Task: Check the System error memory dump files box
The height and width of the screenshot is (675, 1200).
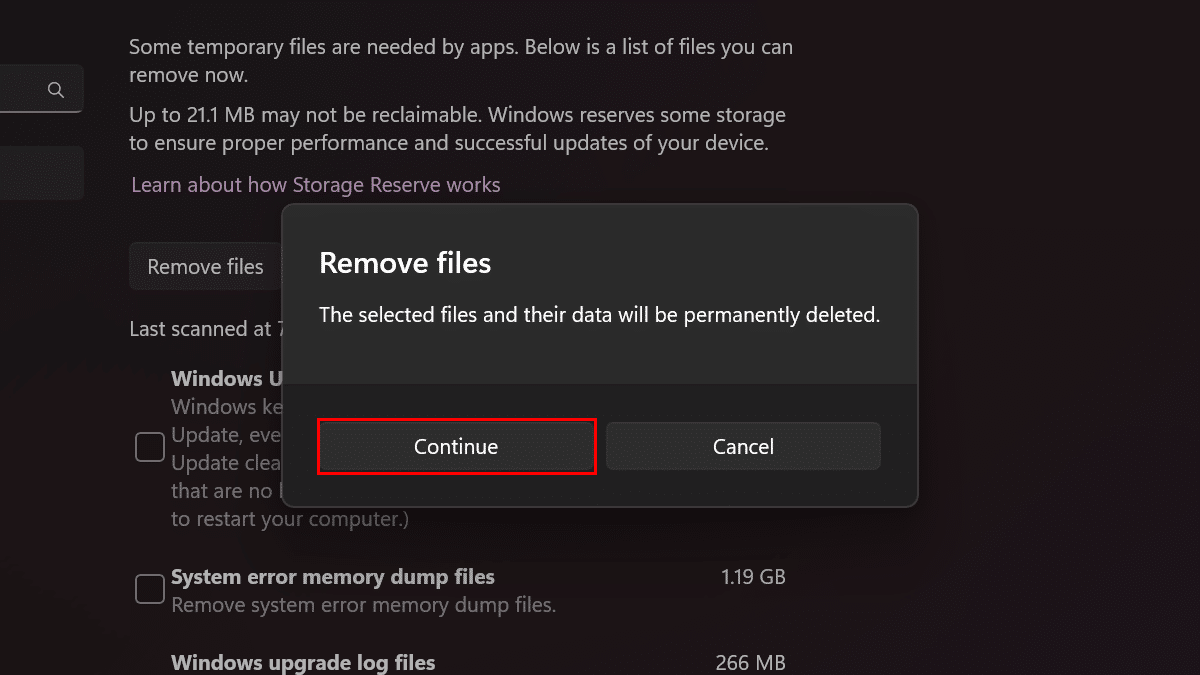Action: [x=150, y=589]
